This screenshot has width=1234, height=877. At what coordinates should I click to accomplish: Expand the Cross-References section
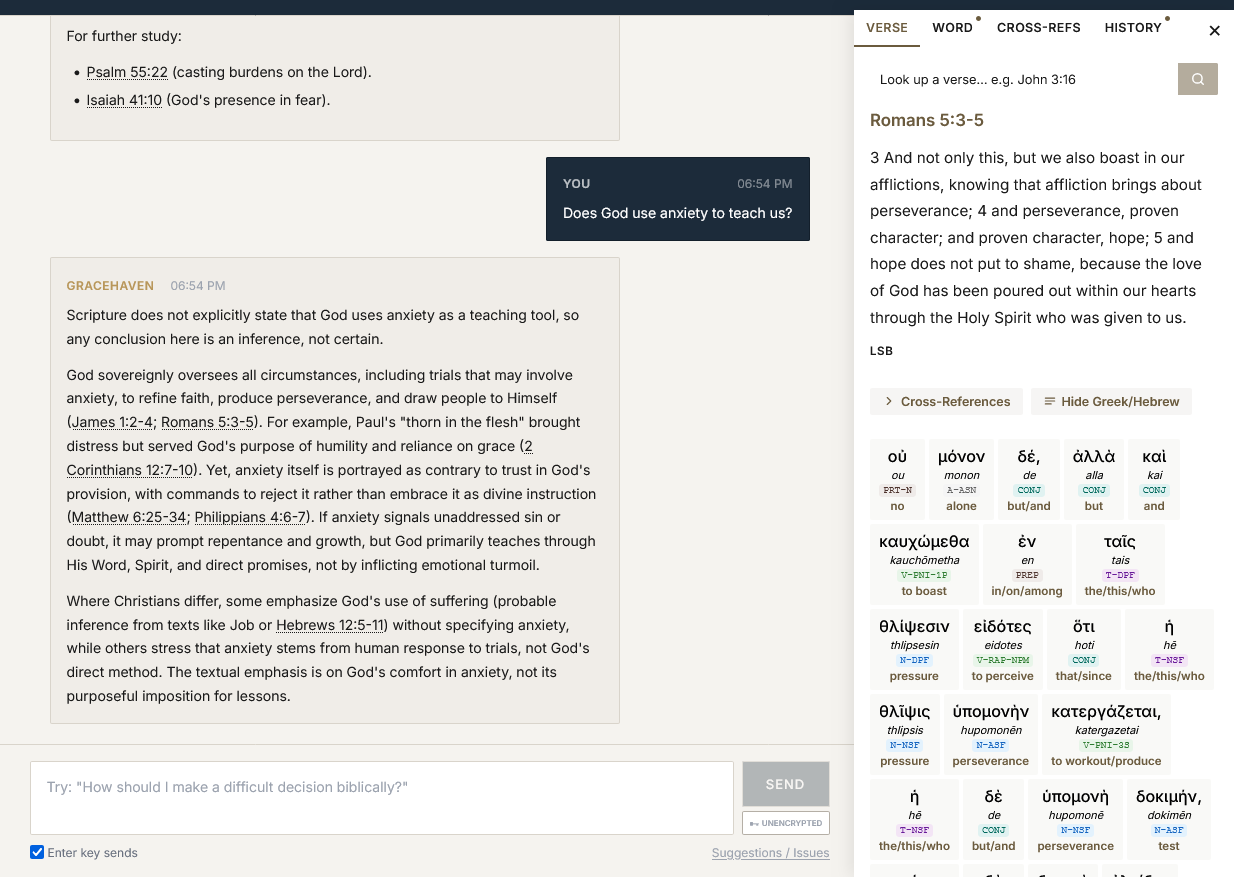coord(946,402)
